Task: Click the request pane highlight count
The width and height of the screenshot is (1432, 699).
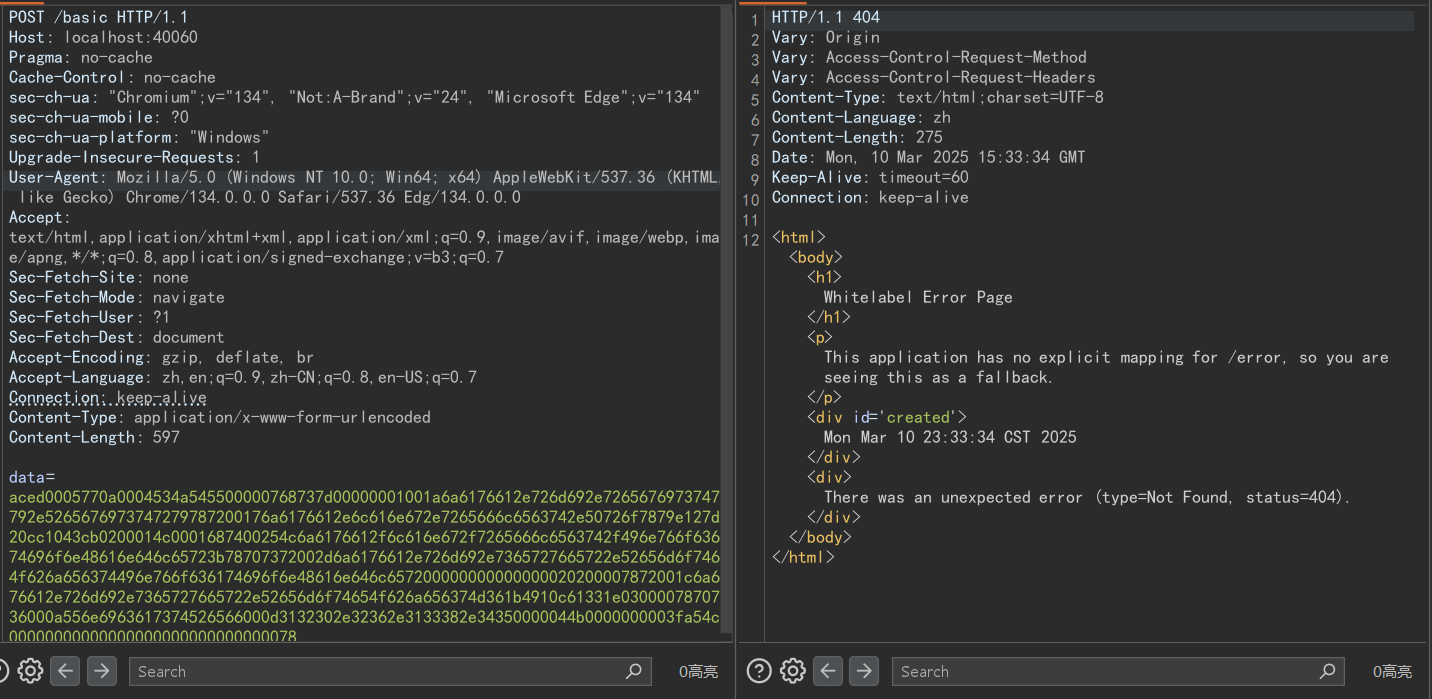Action: tap(698, 672)
